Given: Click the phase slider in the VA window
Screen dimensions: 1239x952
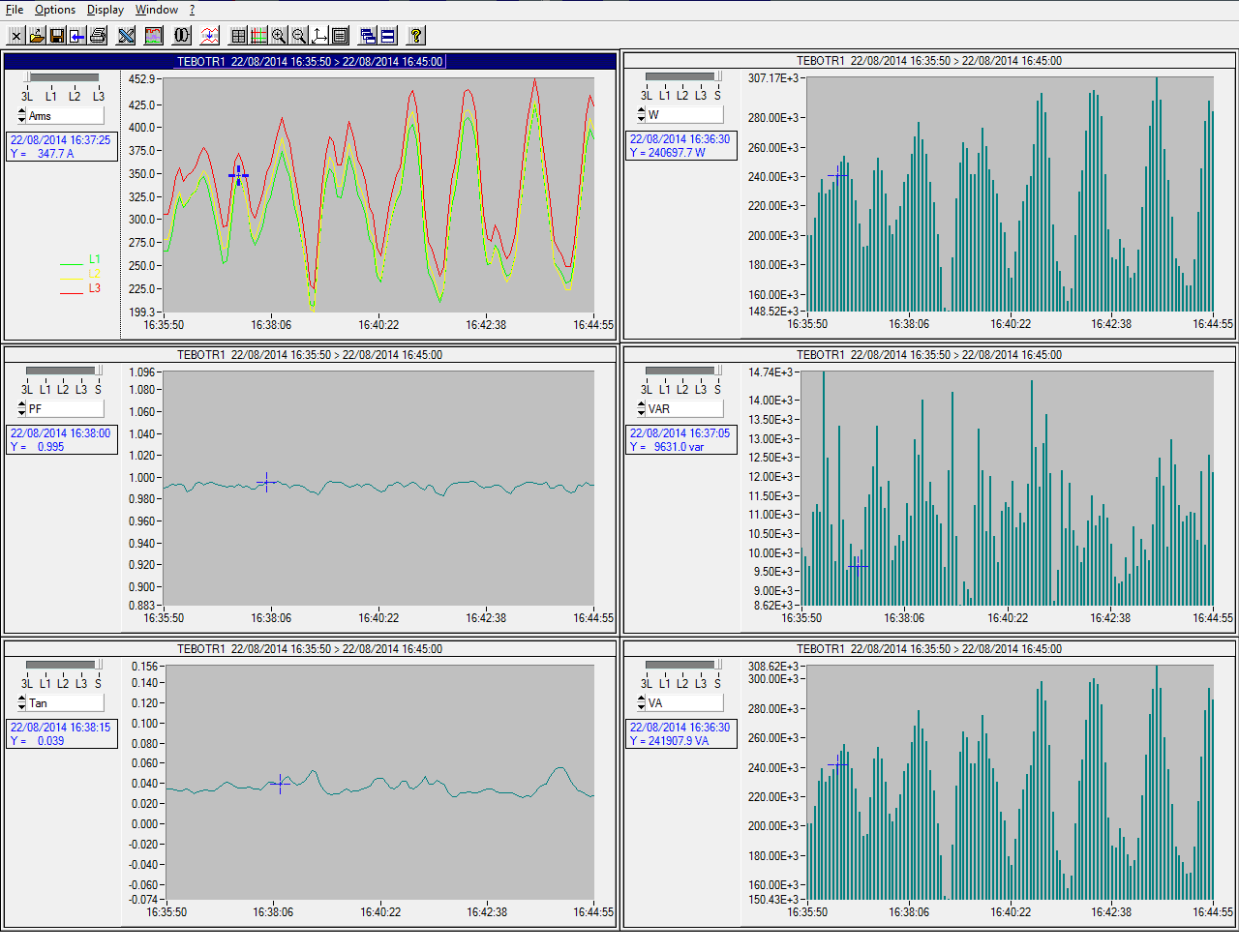Looking at the screenshot, I should (x=683, y=665).
